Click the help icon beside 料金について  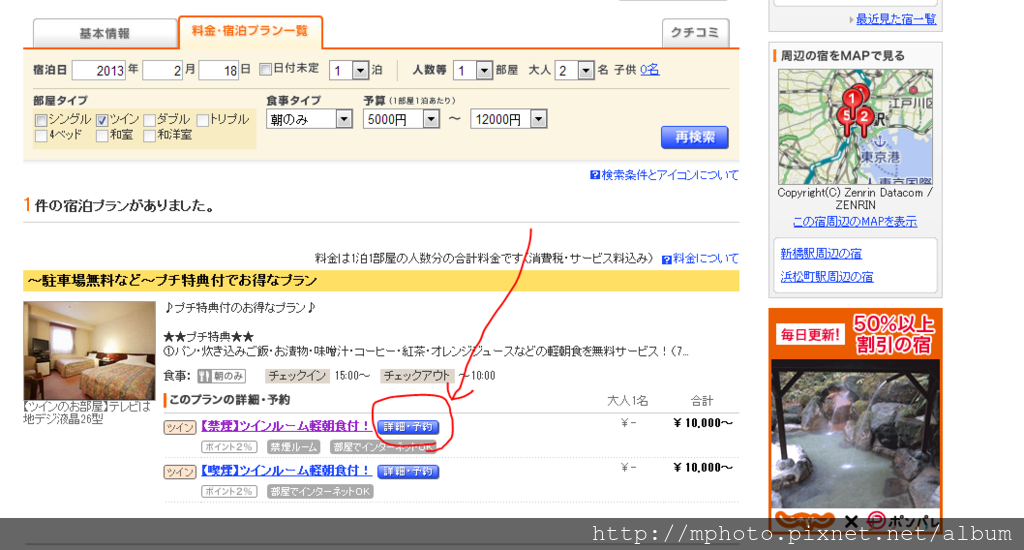coord(667,259)
